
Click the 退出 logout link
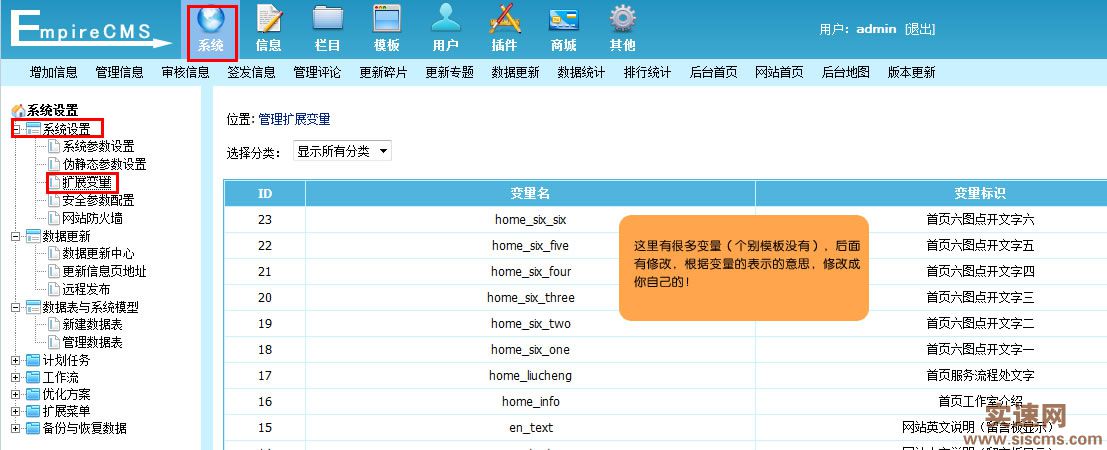pos(919,29)
